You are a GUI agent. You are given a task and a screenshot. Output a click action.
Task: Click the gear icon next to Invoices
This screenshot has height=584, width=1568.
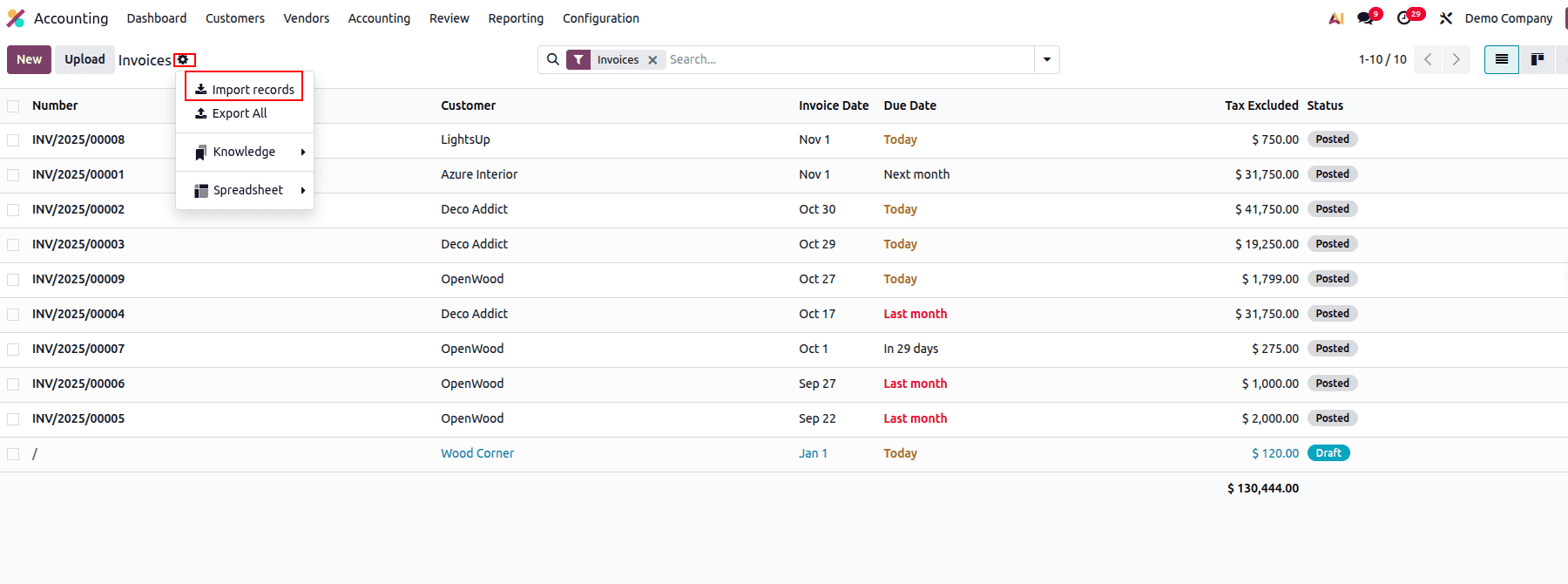183,60
